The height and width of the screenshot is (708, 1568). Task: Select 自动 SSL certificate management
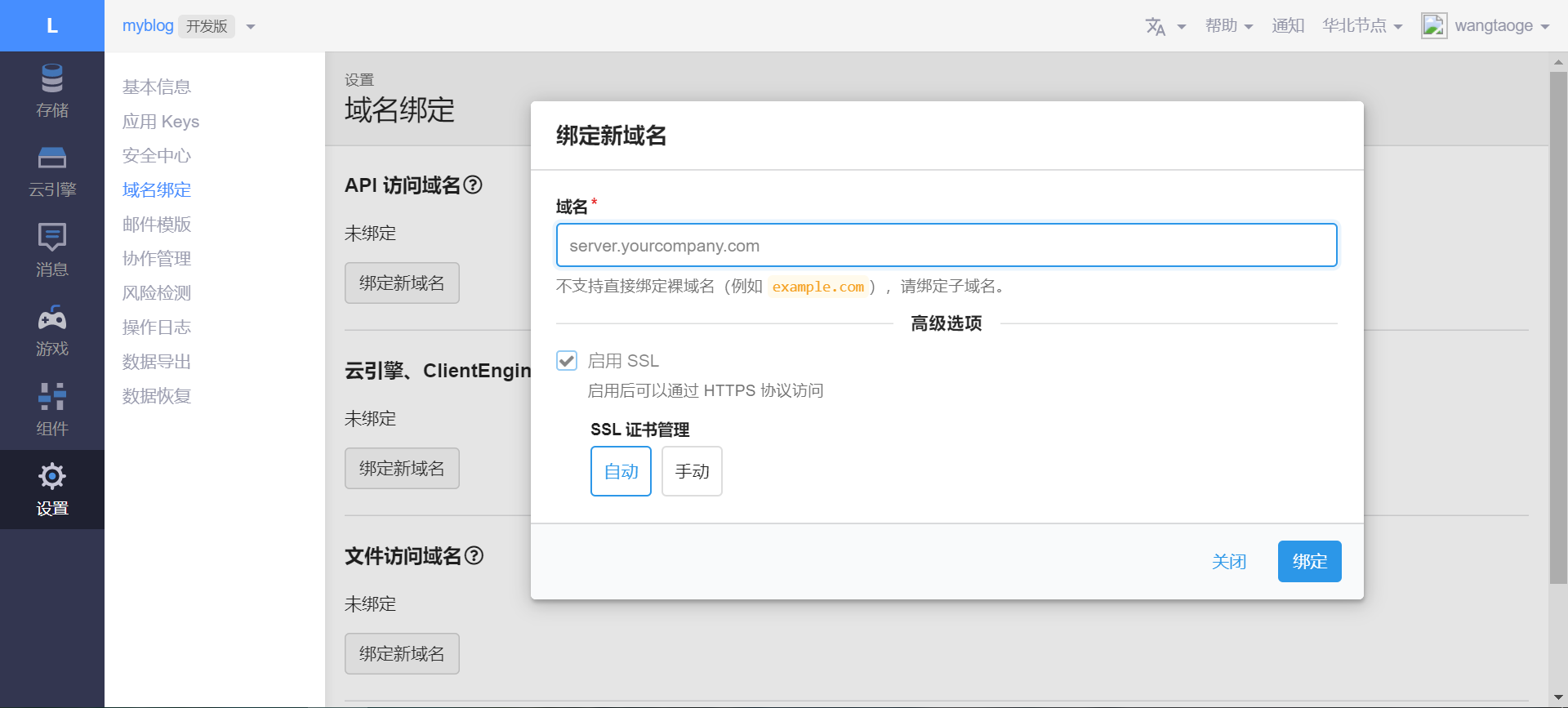coord(621,471)
